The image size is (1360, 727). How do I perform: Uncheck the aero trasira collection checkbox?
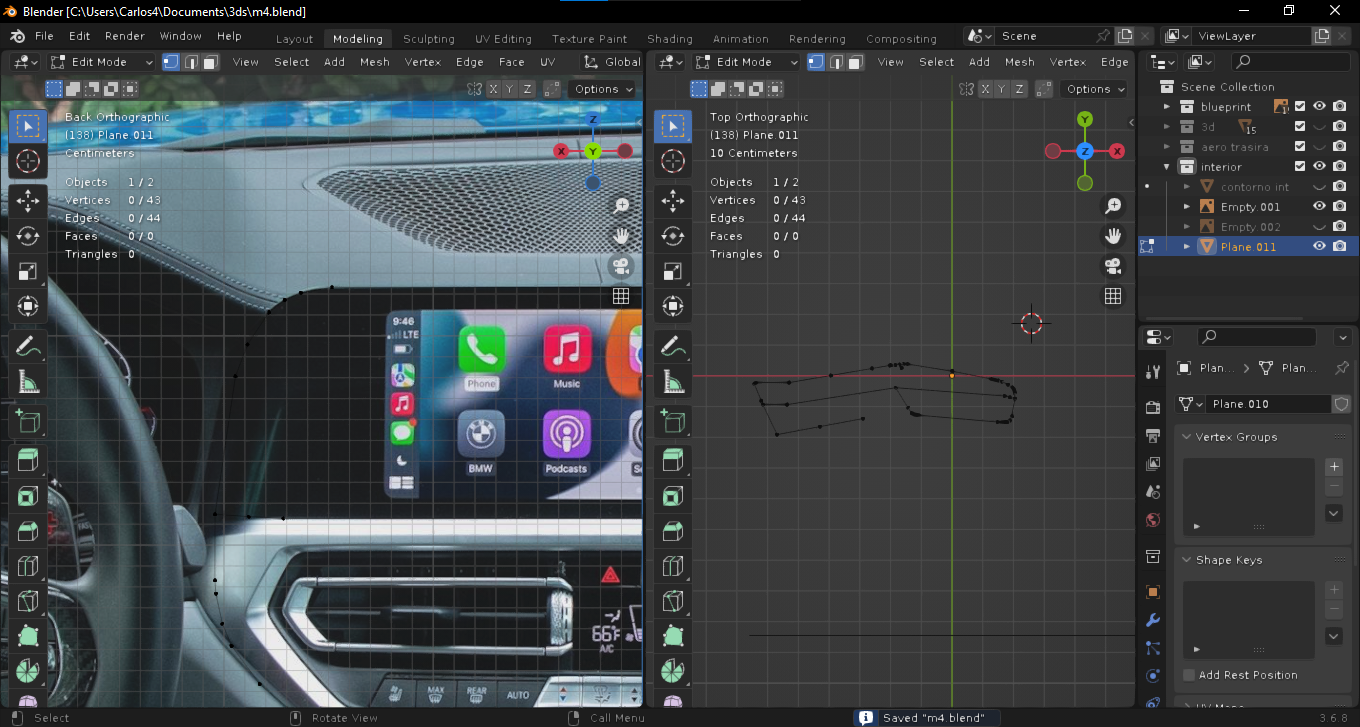(1300, 147)
